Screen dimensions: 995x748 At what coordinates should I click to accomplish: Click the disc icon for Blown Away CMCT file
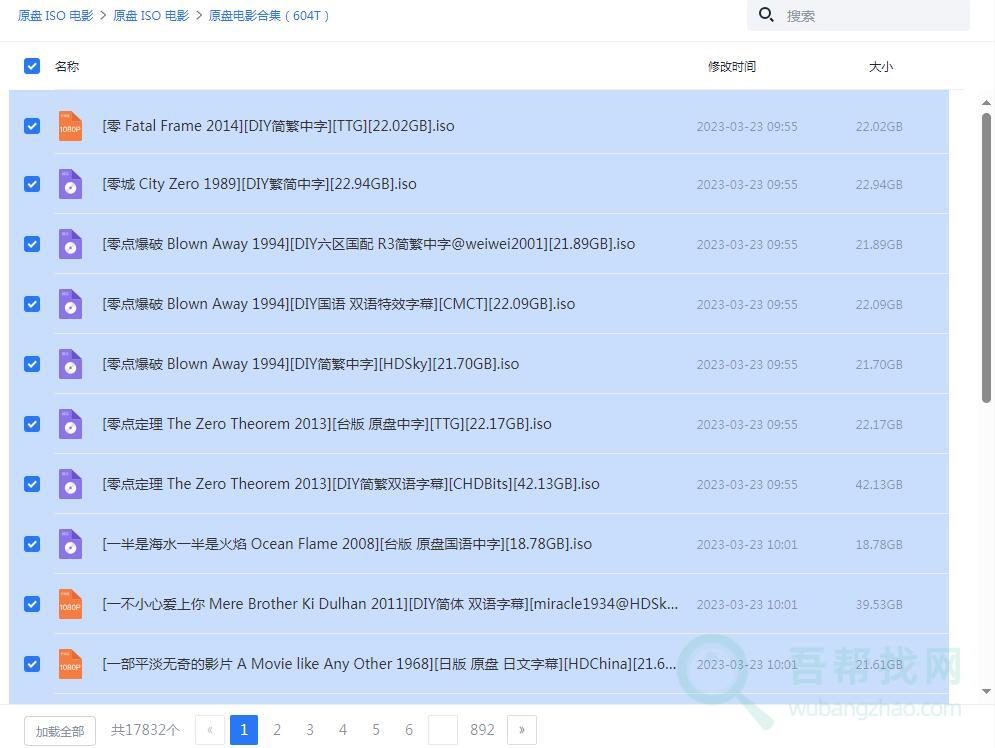point(70,305)
